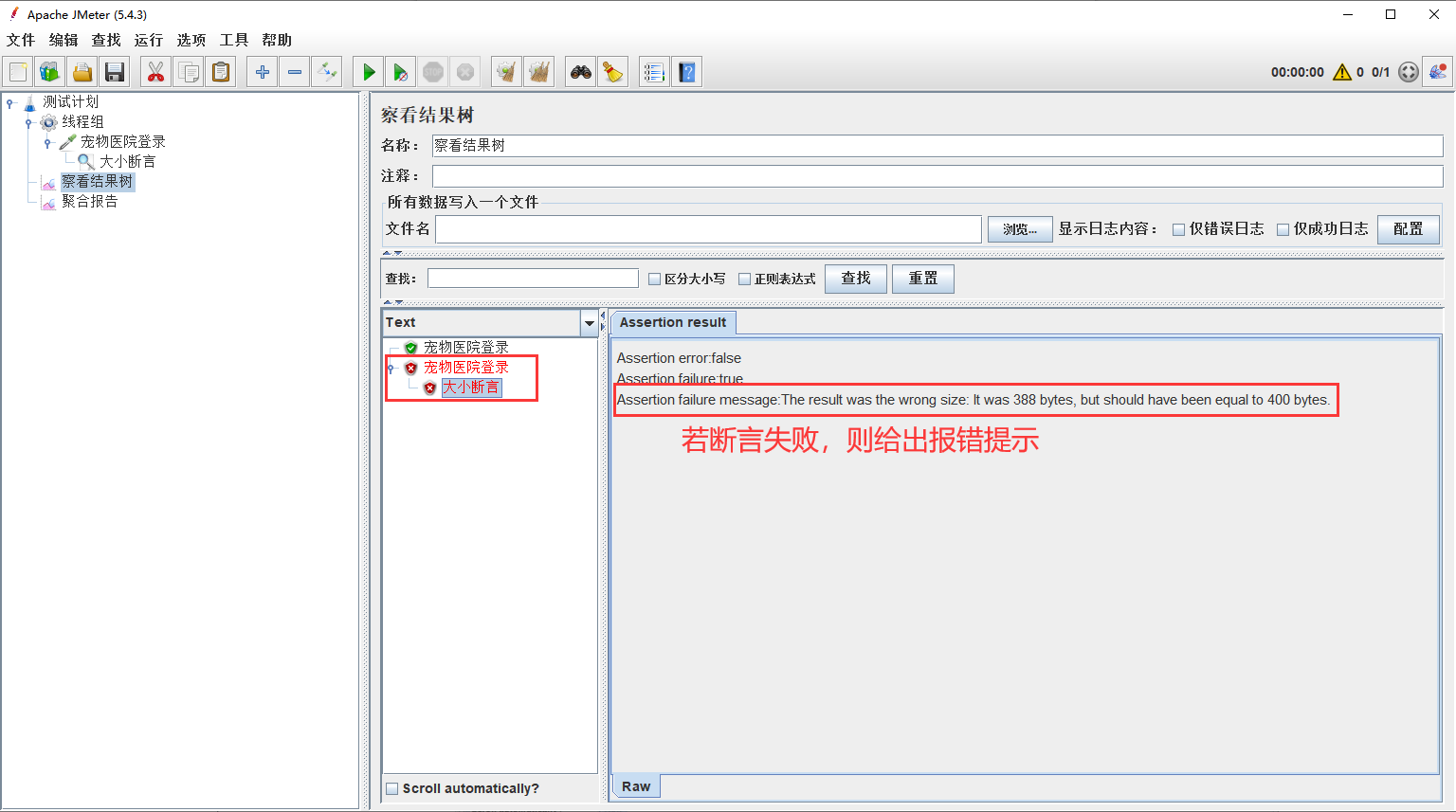Click the 浏览... browse button

(x=1020, y=229)
